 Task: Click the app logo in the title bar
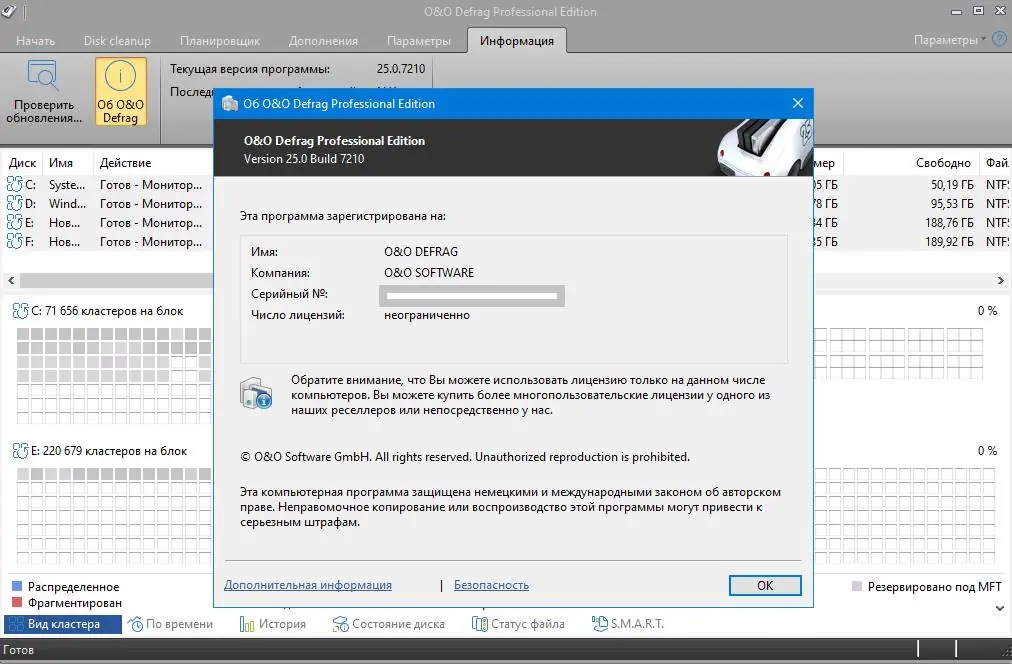(x=9, y=11)
